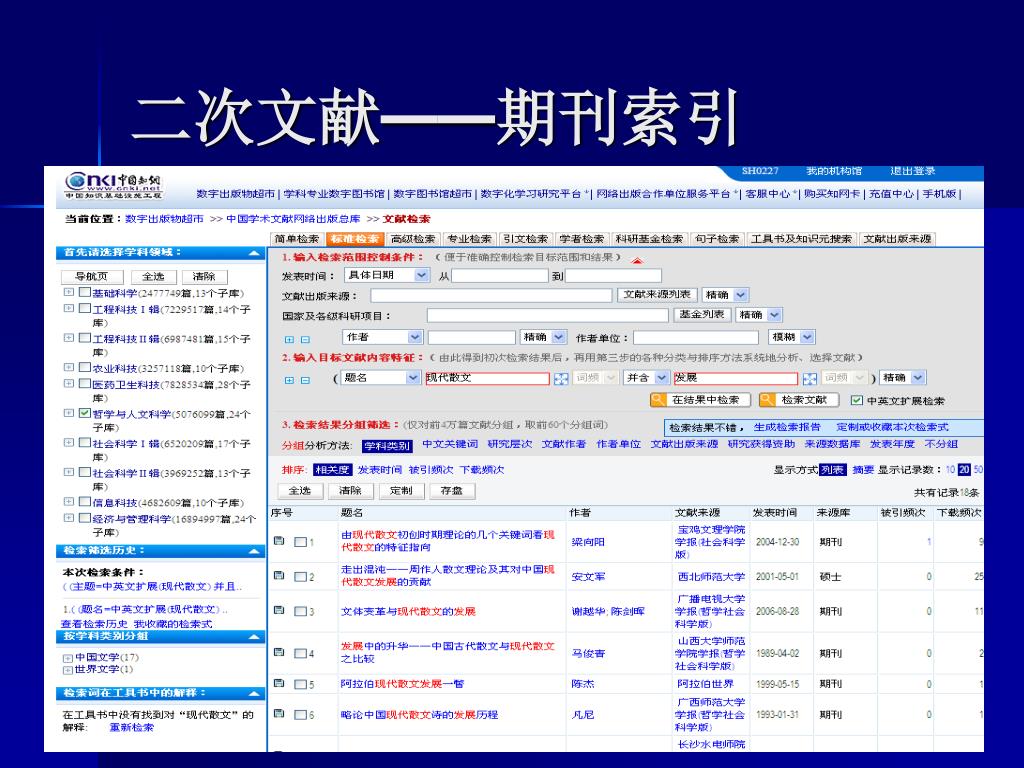Open the 具体日期 dropdown
Screen dimensions: 1024x768
coord(387,275)
